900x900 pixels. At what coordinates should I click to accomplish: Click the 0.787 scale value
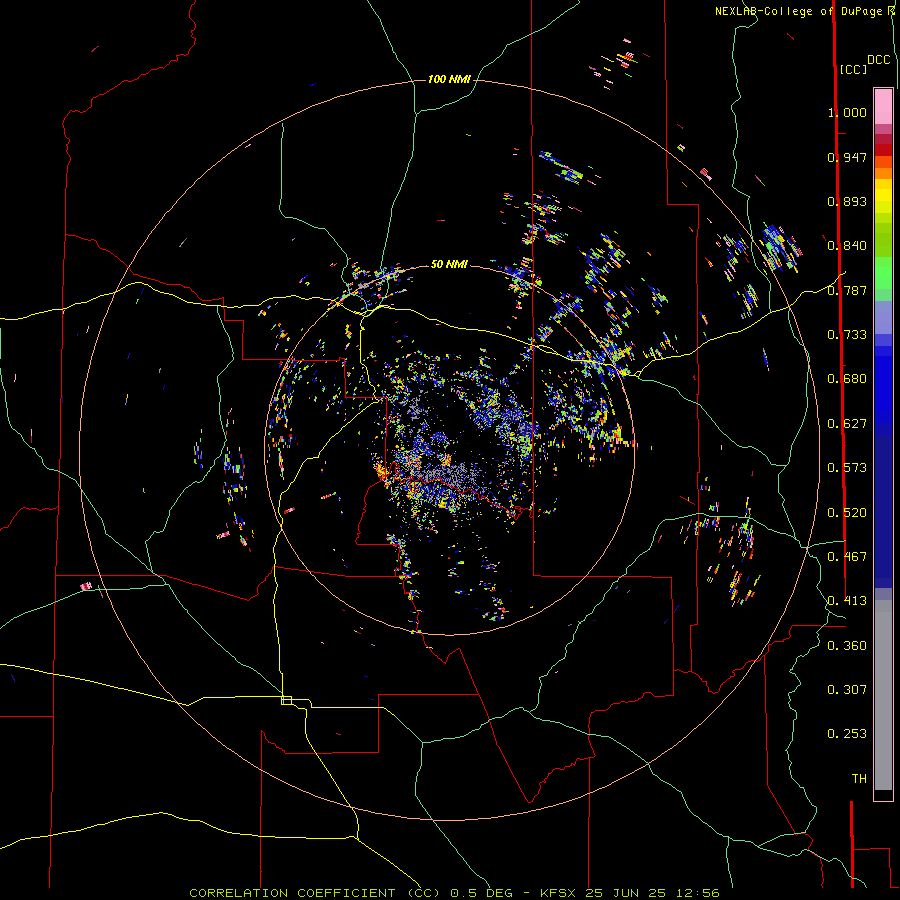coord(847,290)
